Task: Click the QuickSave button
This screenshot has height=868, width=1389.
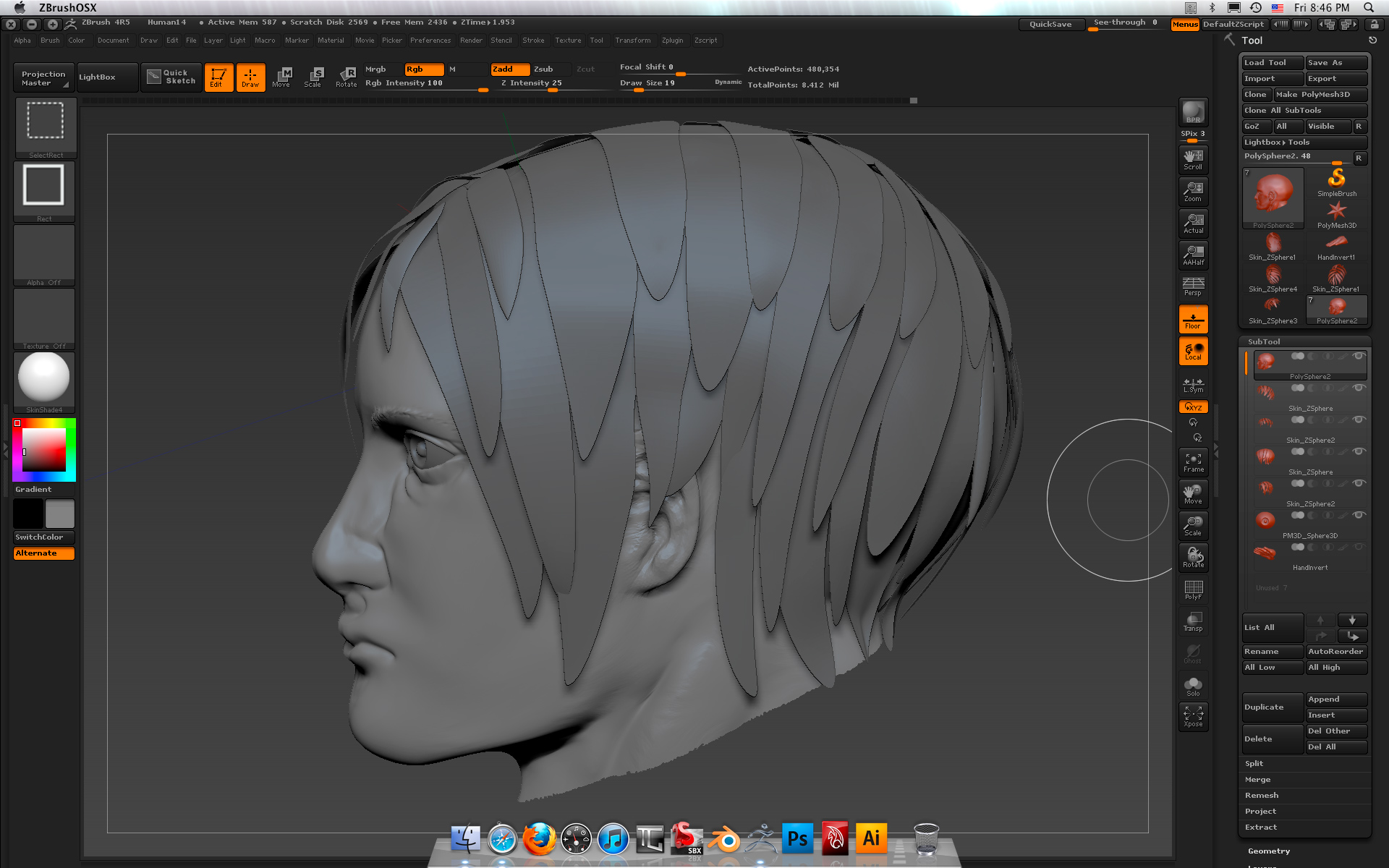Action: (1051, 25)
